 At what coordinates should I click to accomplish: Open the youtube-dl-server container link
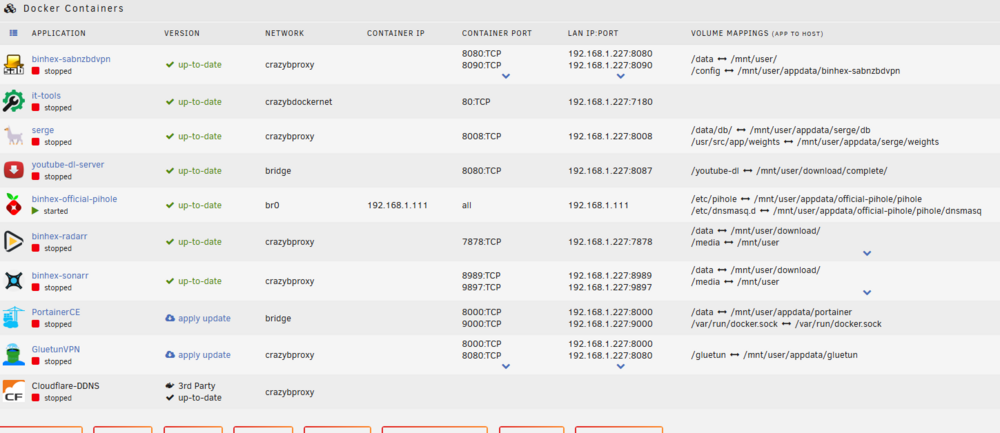[68, 165]
